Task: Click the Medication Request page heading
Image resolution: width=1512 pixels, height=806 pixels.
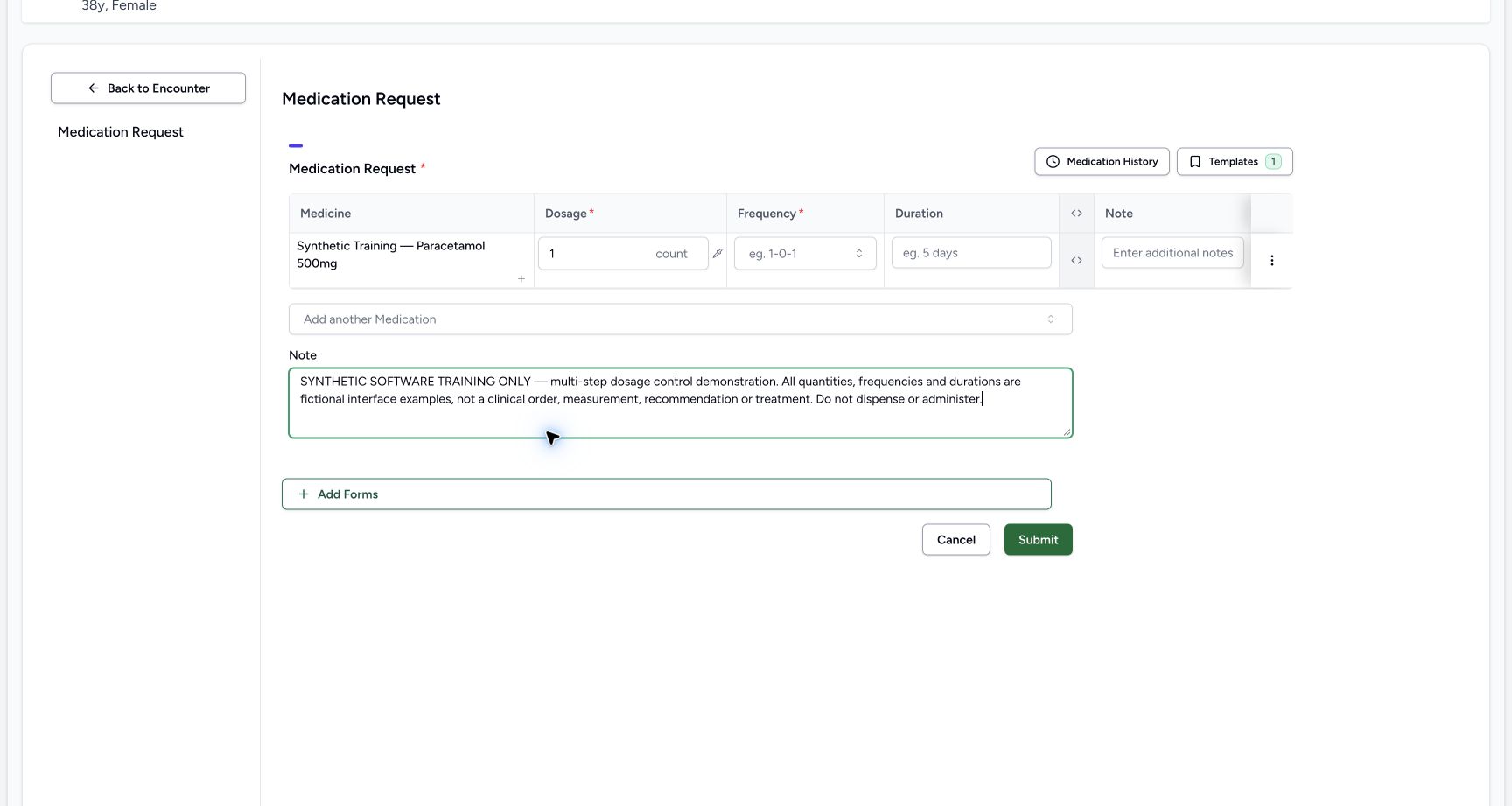Action: pos(360,99)
